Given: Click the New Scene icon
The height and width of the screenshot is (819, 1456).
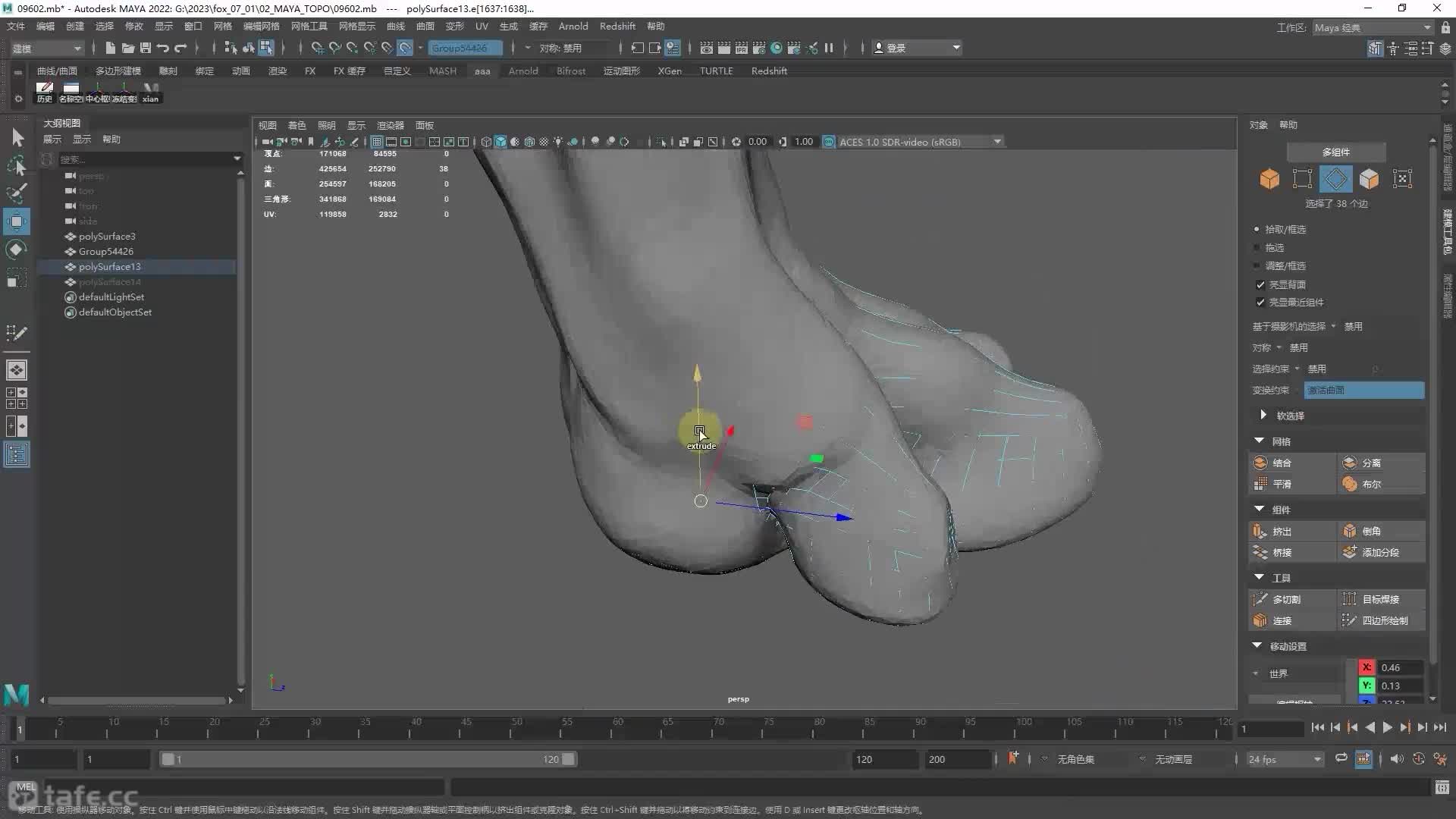Looking at the screenshot, I should pyautogui.click(x=111, y=48).
